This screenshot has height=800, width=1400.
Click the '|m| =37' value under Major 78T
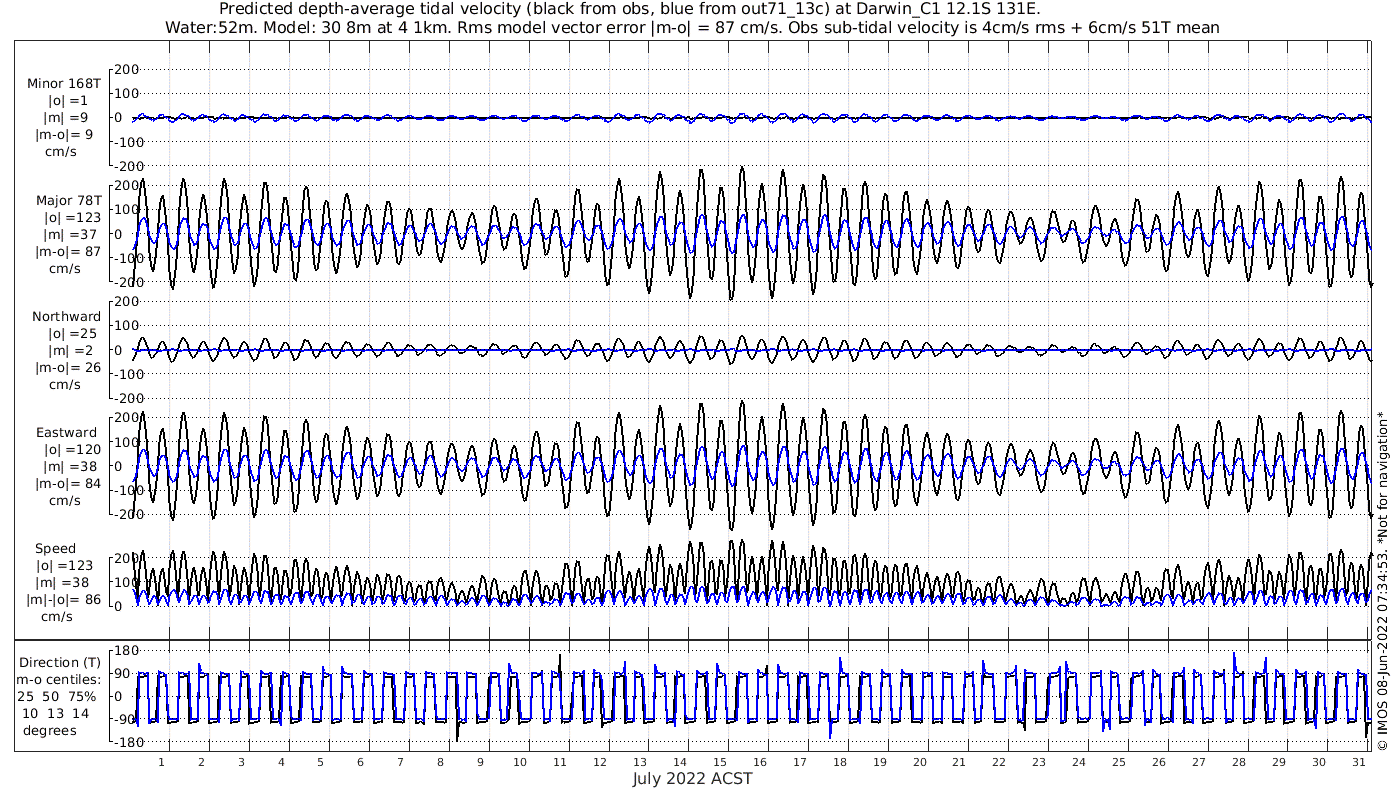(x=68, y=234)
